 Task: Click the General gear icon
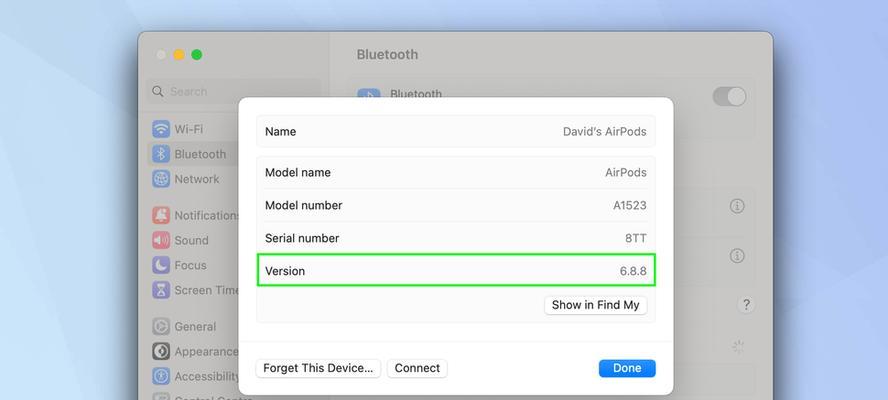coord(161,326)
